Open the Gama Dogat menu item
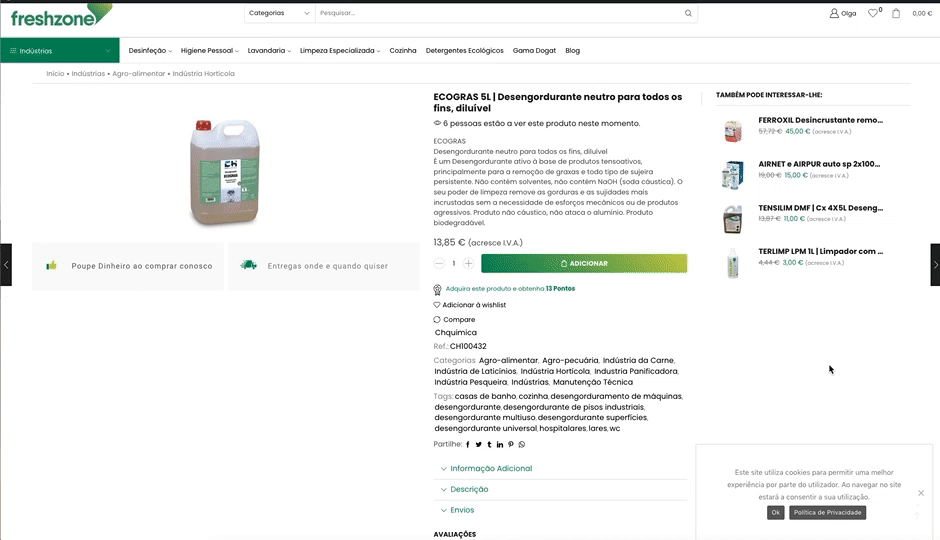Viewport: 940px width, 540px height. point(534,51)
